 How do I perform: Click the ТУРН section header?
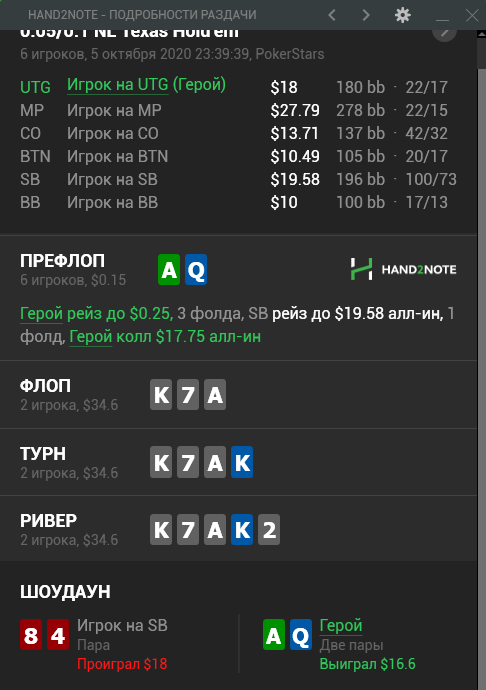click(x=43, y=454)
